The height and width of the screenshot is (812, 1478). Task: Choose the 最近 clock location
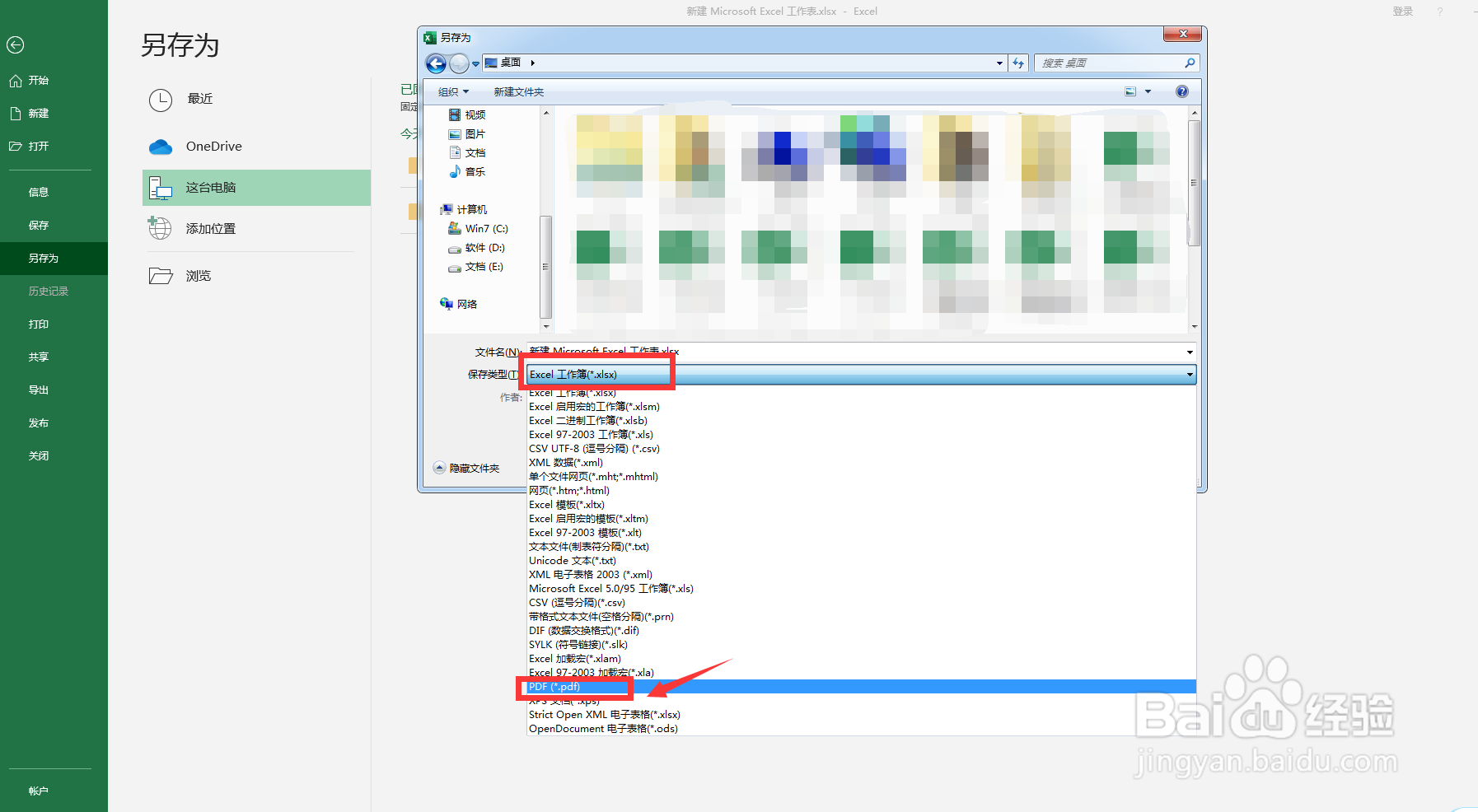(160, 100)
